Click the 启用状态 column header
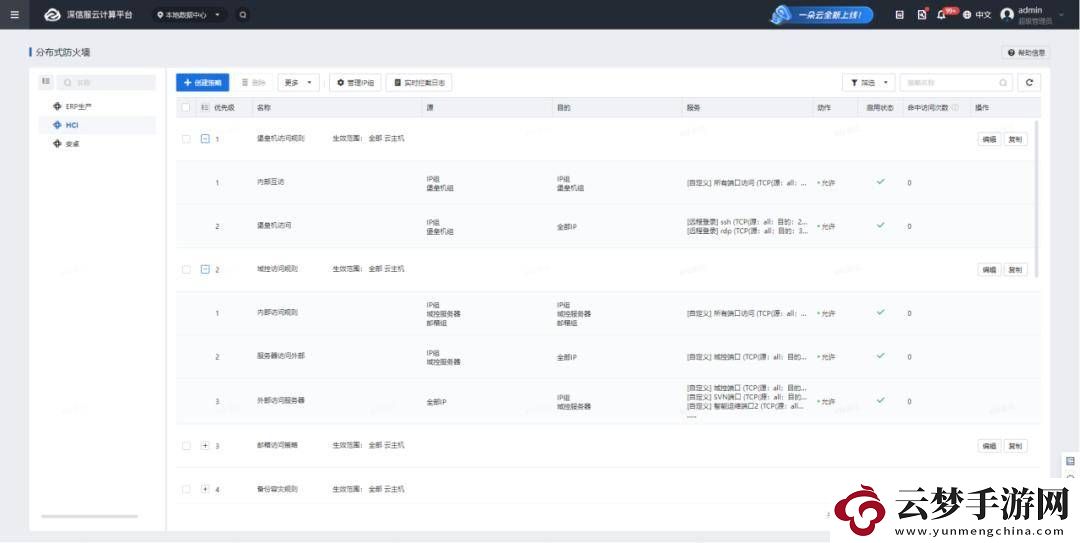Screen dimensions: 1080x543 coord(880,107)
